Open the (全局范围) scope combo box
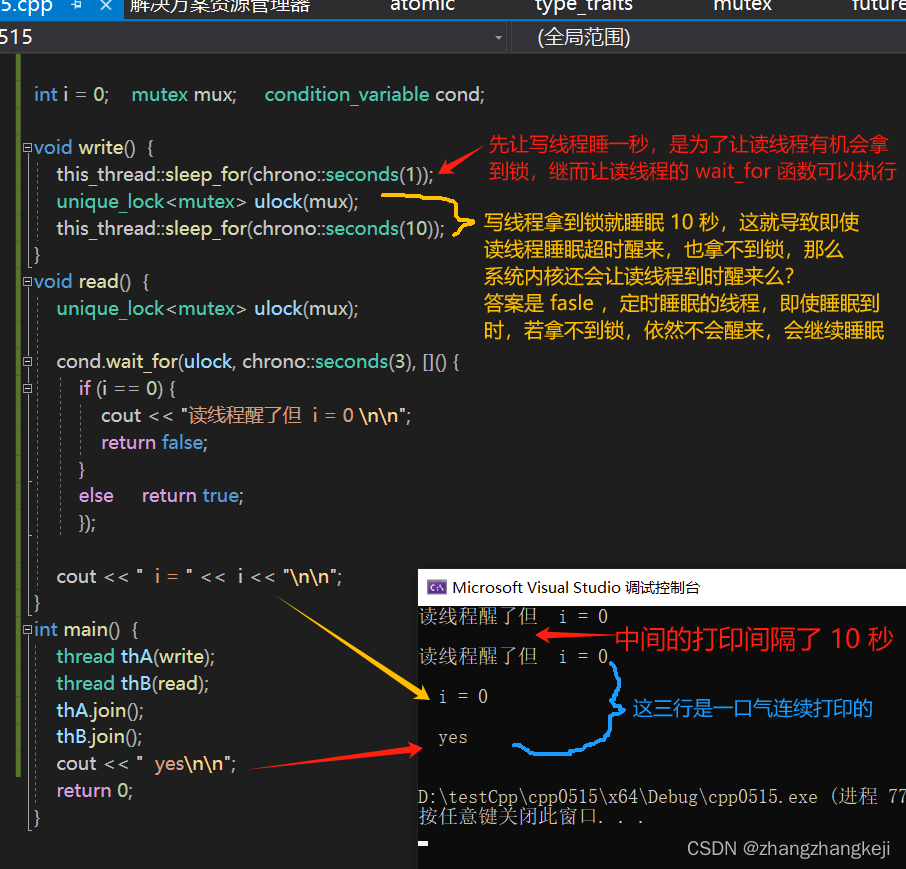This screenshot has height=869, width=906. (708, 38)
